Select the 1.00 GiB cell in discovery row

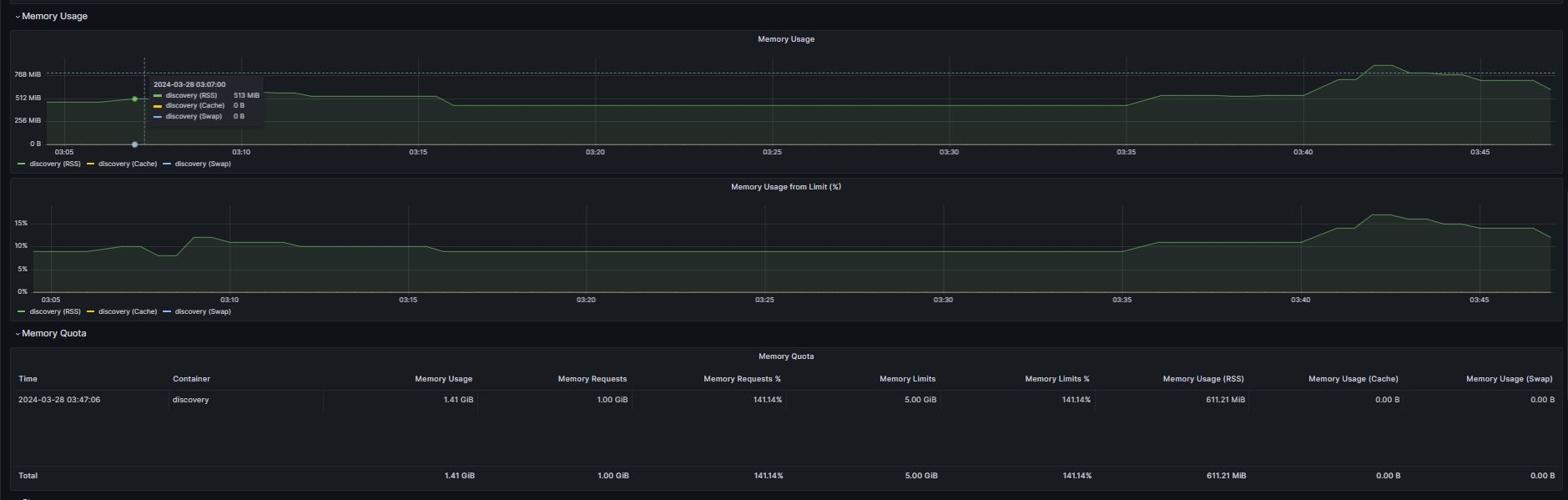click(x=613, y=400)
